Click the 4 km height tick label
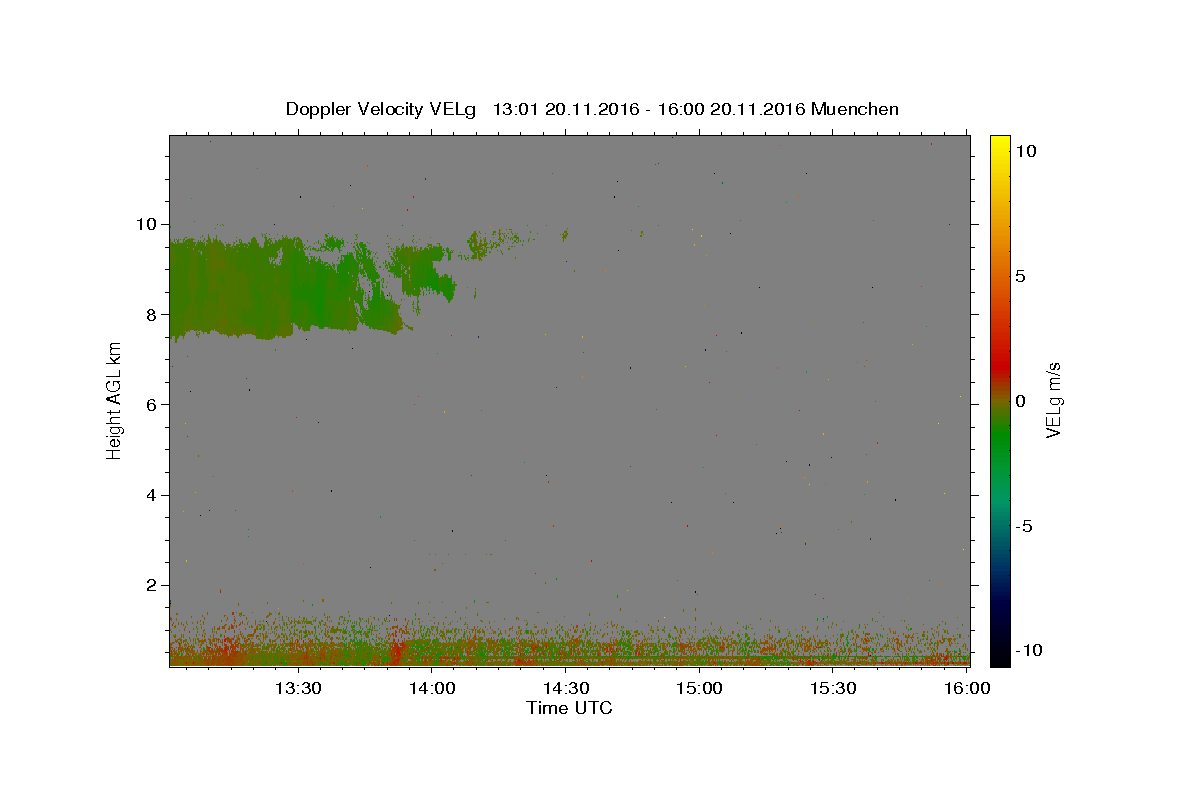 (154, 495)
